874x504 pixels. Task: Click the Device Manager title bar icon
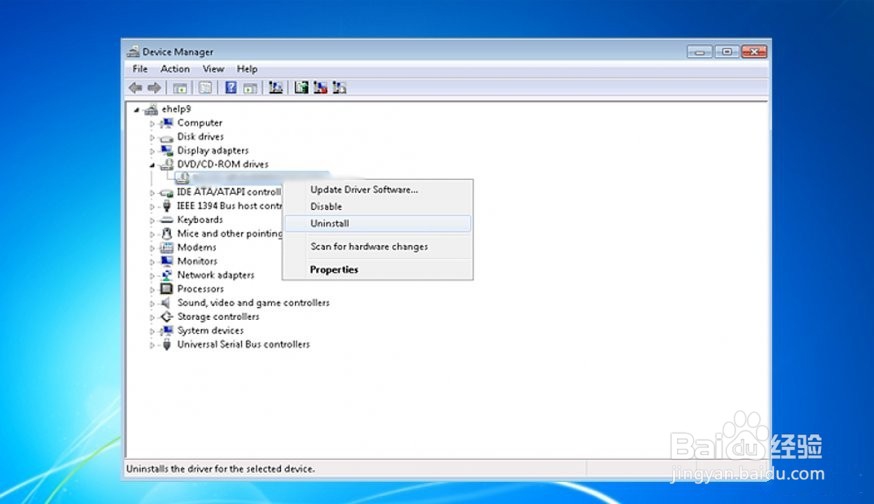[x=133, y=52]
